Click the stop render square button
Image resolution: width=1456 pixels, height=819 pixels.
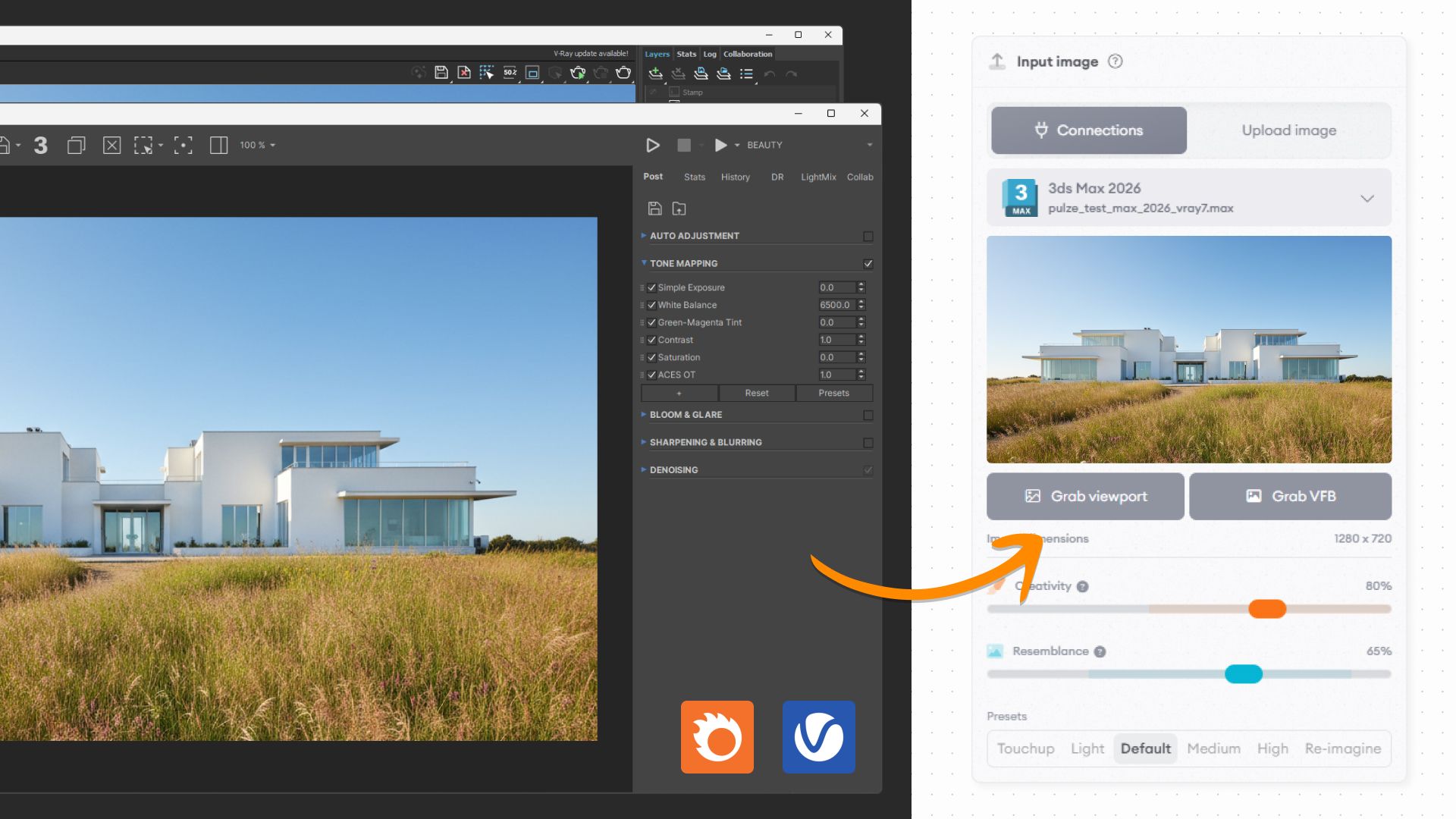coord(683,145)
